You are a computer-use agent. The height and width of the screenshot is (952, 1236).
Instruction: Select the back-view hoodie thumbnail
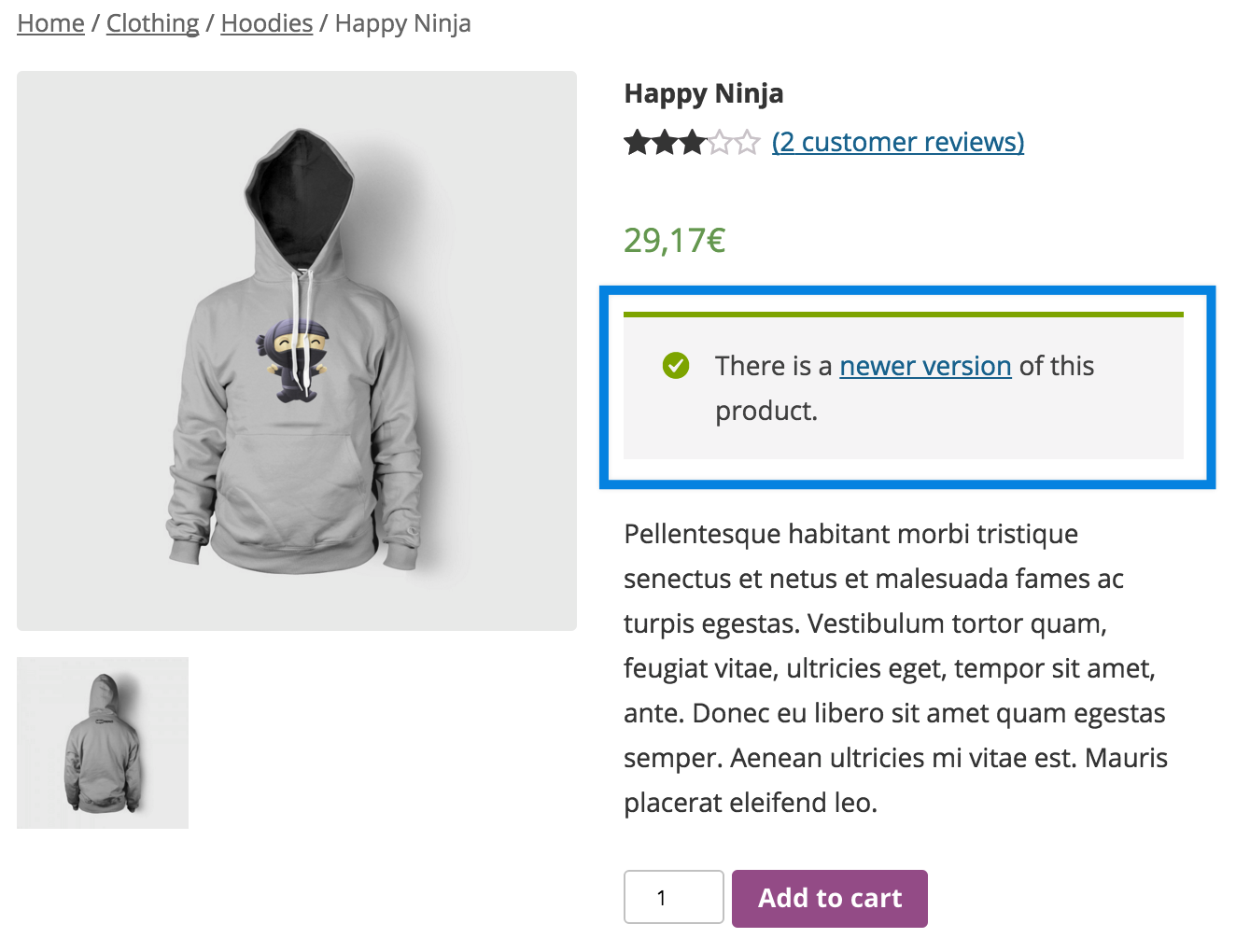[102, 742]
